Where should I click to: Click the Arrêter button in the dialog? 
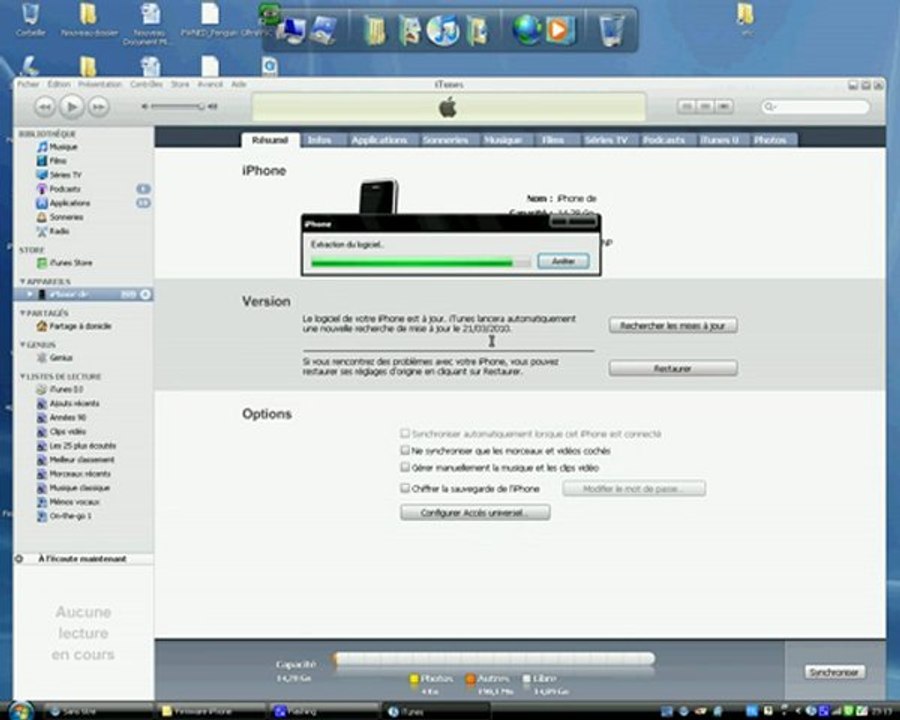(563, 261)
